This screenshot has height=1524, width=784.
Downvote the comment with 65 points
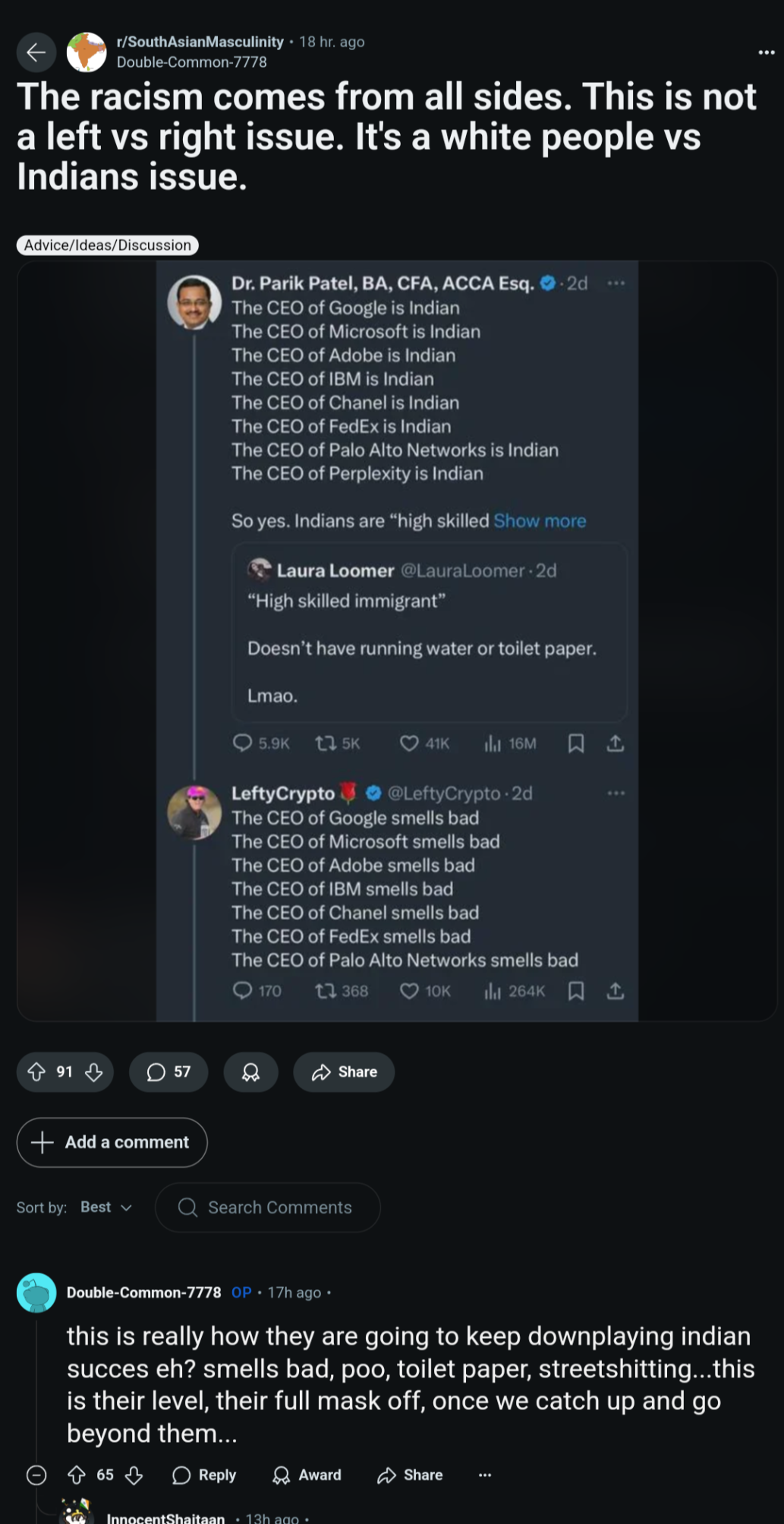pyautogui.click(x=134, y=1475)
